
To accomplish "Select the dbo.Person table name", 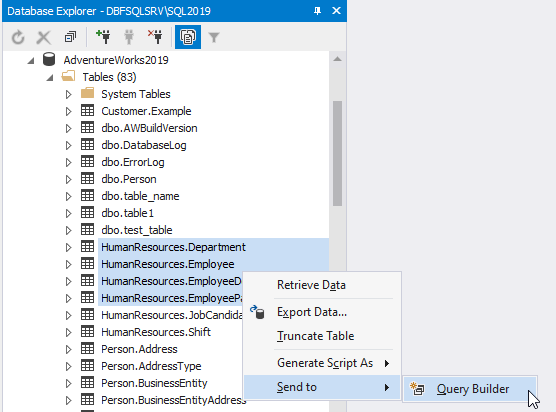I will point(129,179).
